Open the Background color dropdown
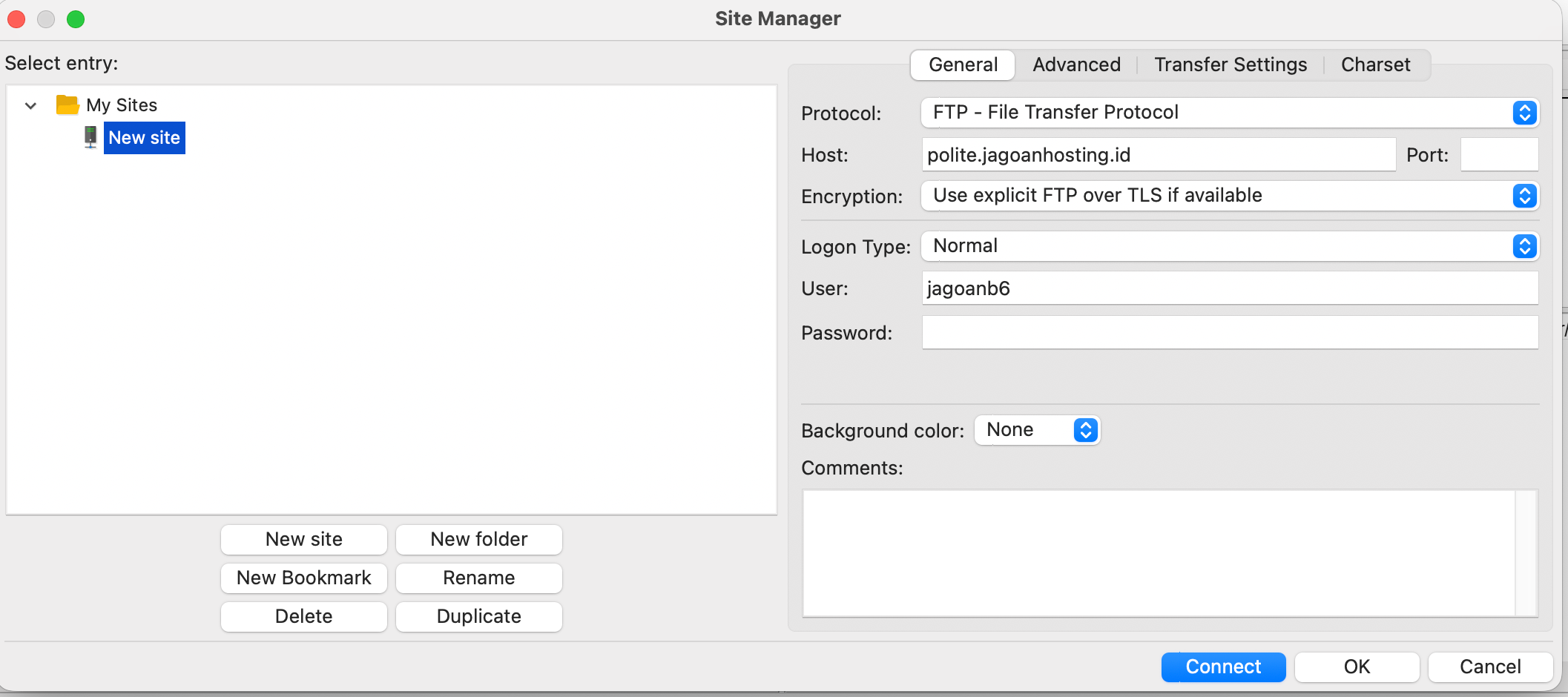This screenshot has height=697, width=1568. (1037, 430)
